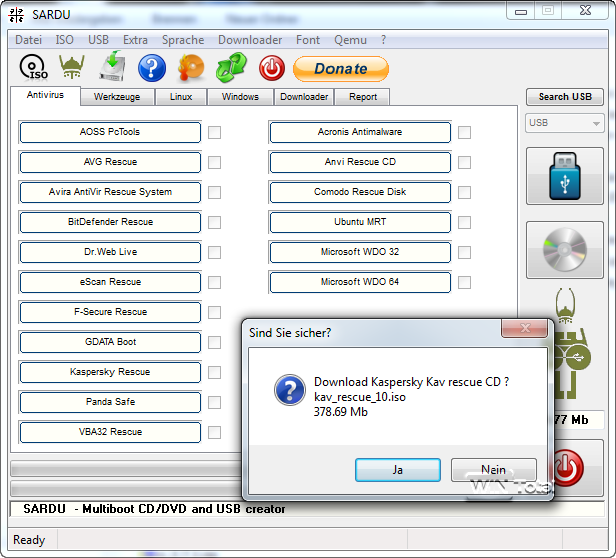The image size is (616, 558).
Task: Tick the Acronis Antimalware checkbox
Action: (464, 132)
